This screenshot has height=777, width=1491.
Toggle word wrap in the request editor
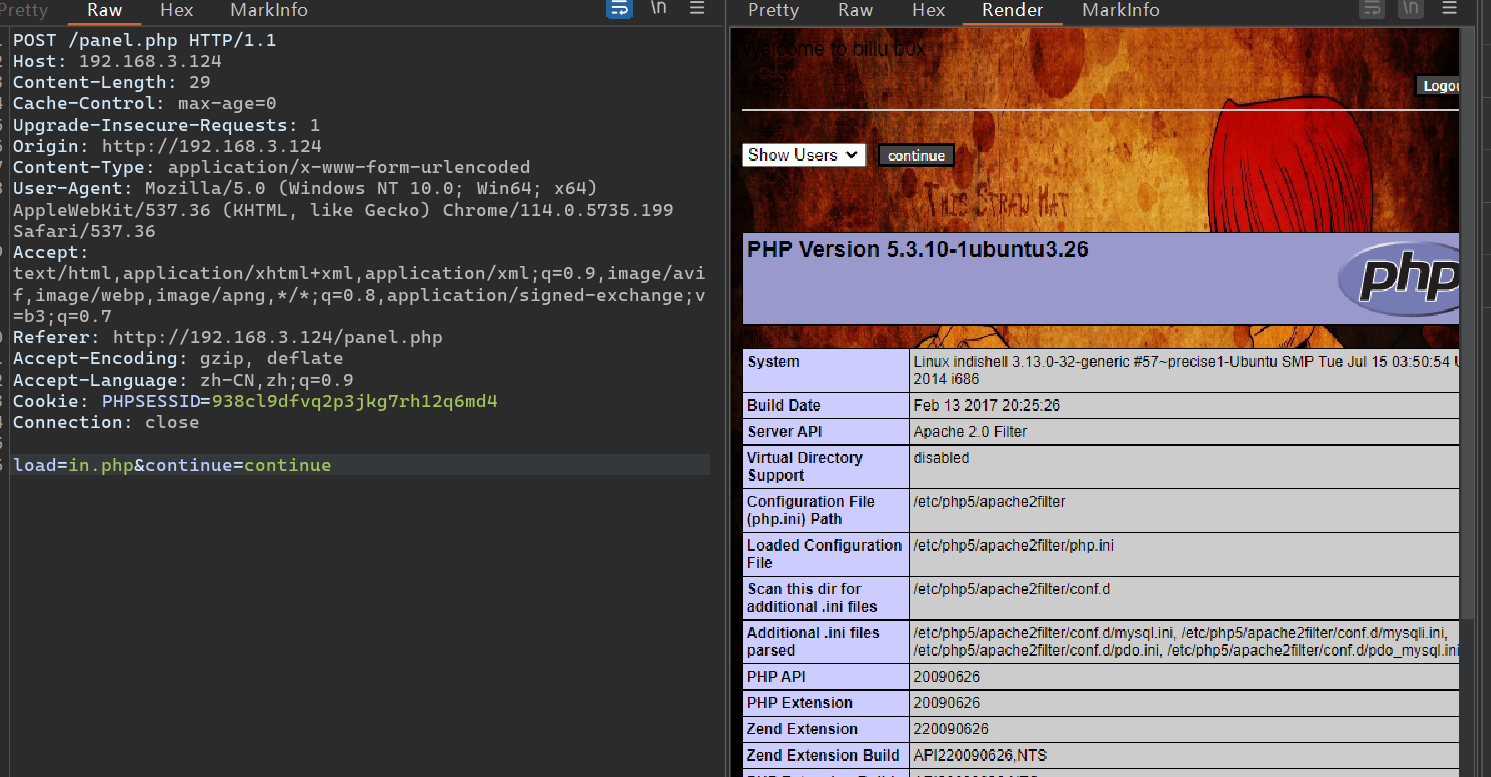coord(619,9)
